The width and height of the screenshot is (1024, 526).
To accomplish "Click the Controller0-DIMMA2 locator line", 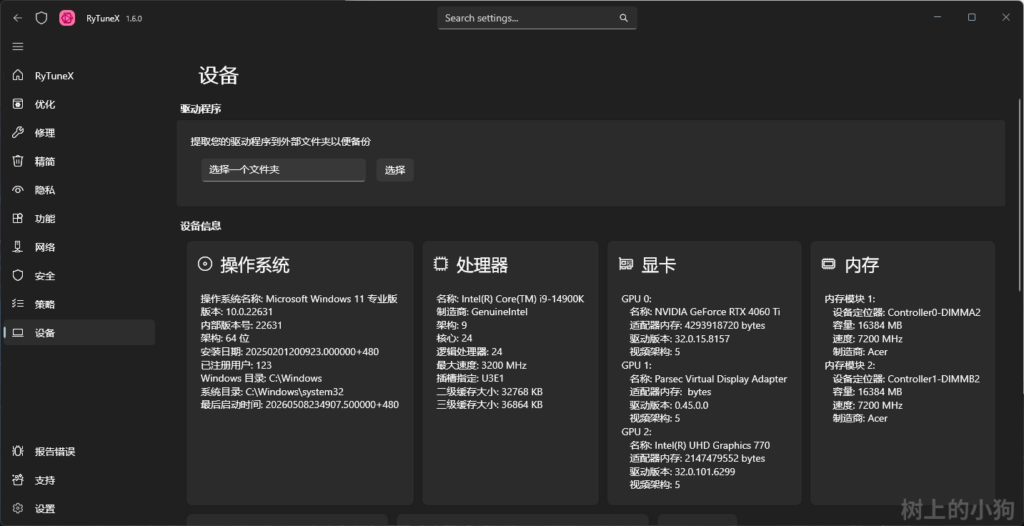I will click(906, 312).
